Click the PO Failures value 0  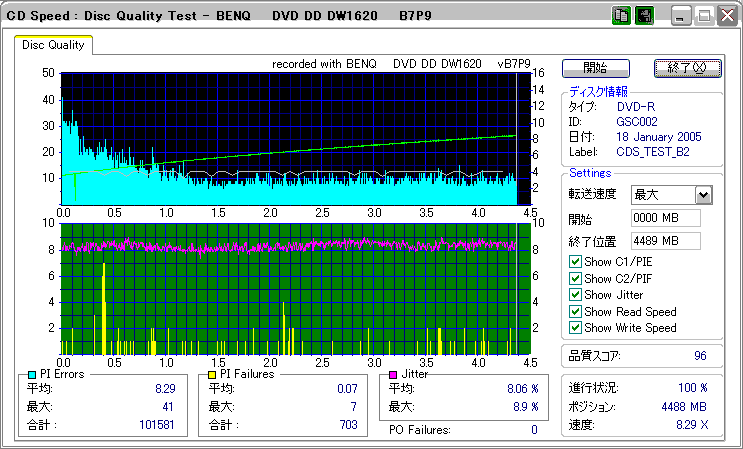point(535,430)
